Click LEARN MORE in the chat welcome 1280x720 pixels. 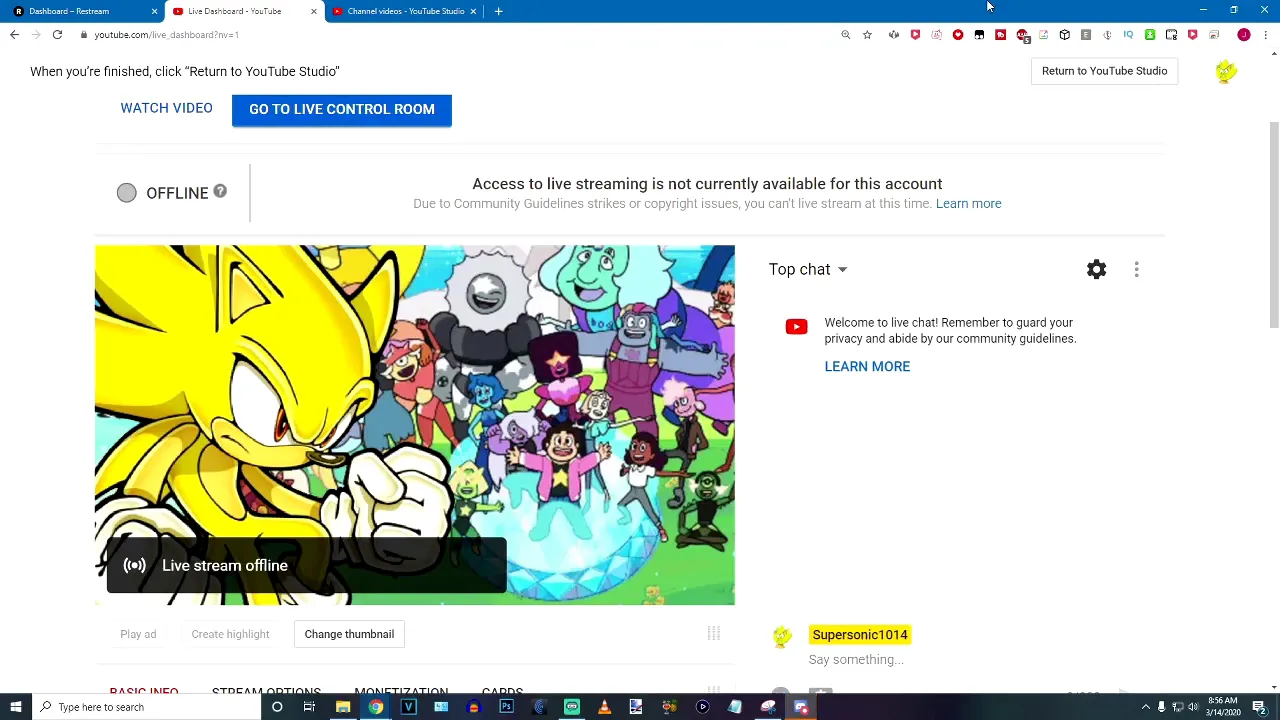[867, 366]
